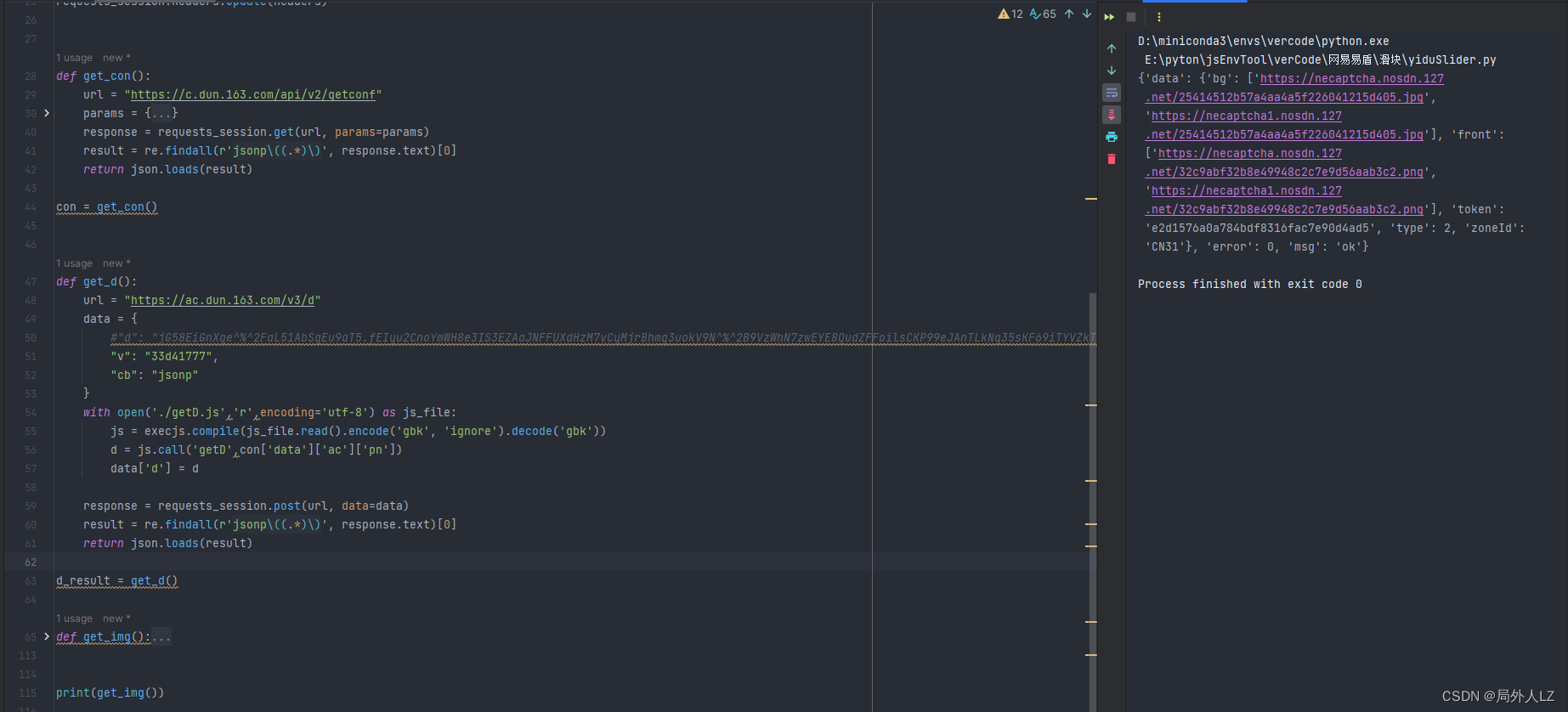Open the ac.dun.163.com/v3/d URL link

click(222, 300)
